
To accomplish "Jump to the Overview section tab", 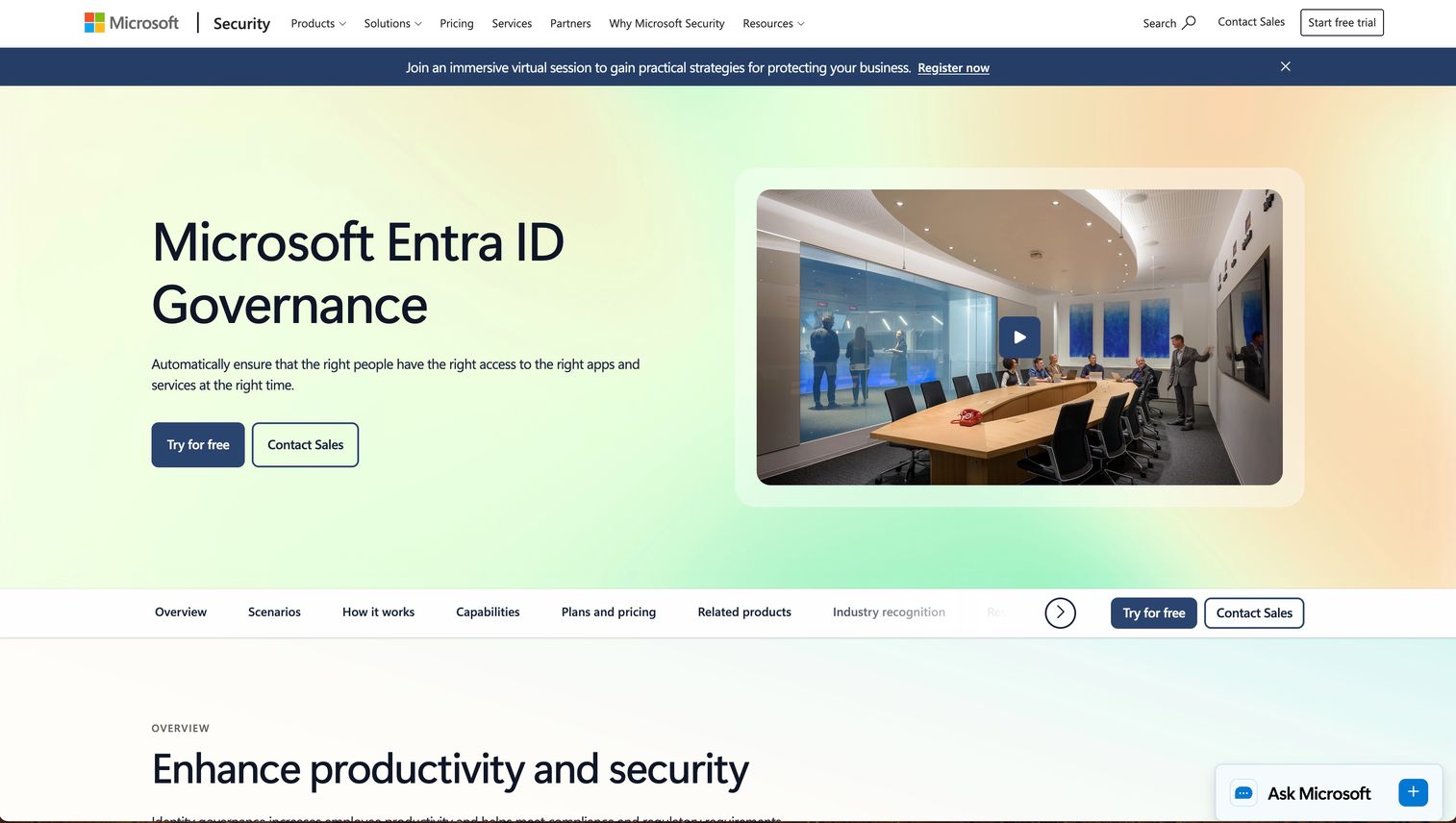I will point(181,612).
